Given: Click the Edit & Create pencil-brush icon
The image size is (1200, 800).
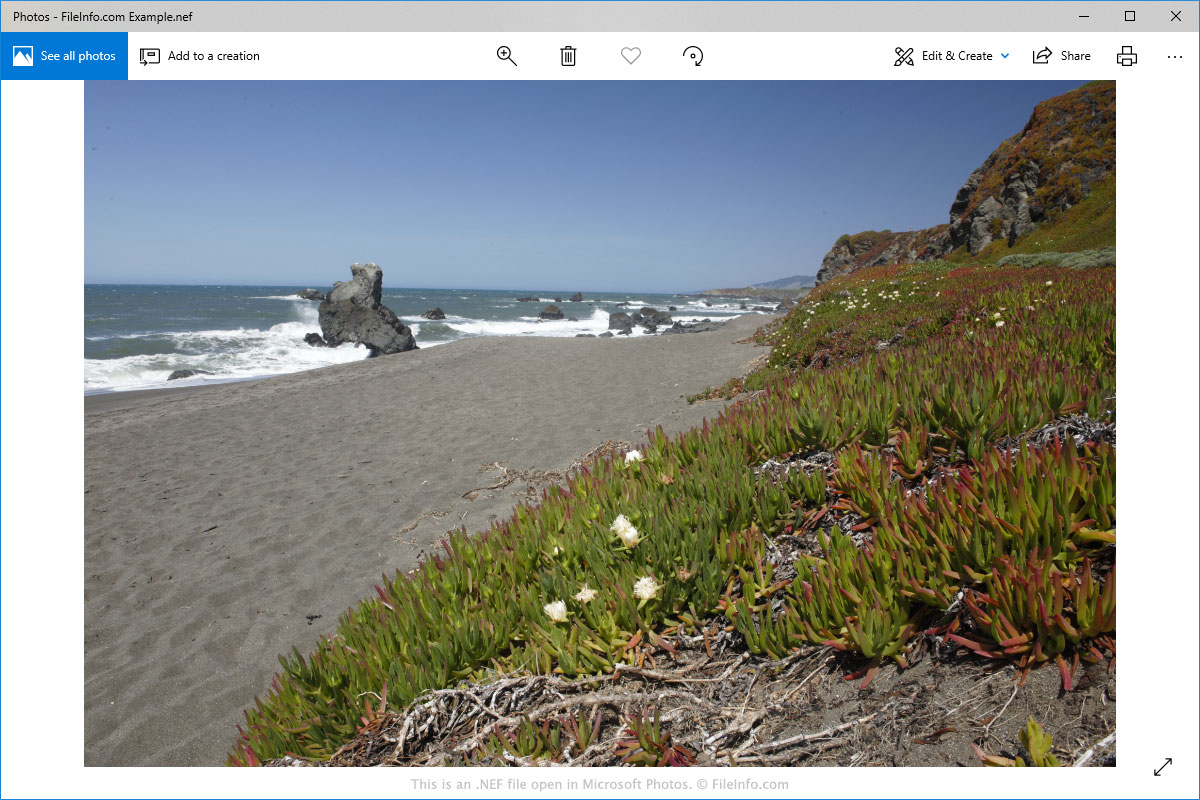Looking at the screenshot, I should (x=904, y=56).
